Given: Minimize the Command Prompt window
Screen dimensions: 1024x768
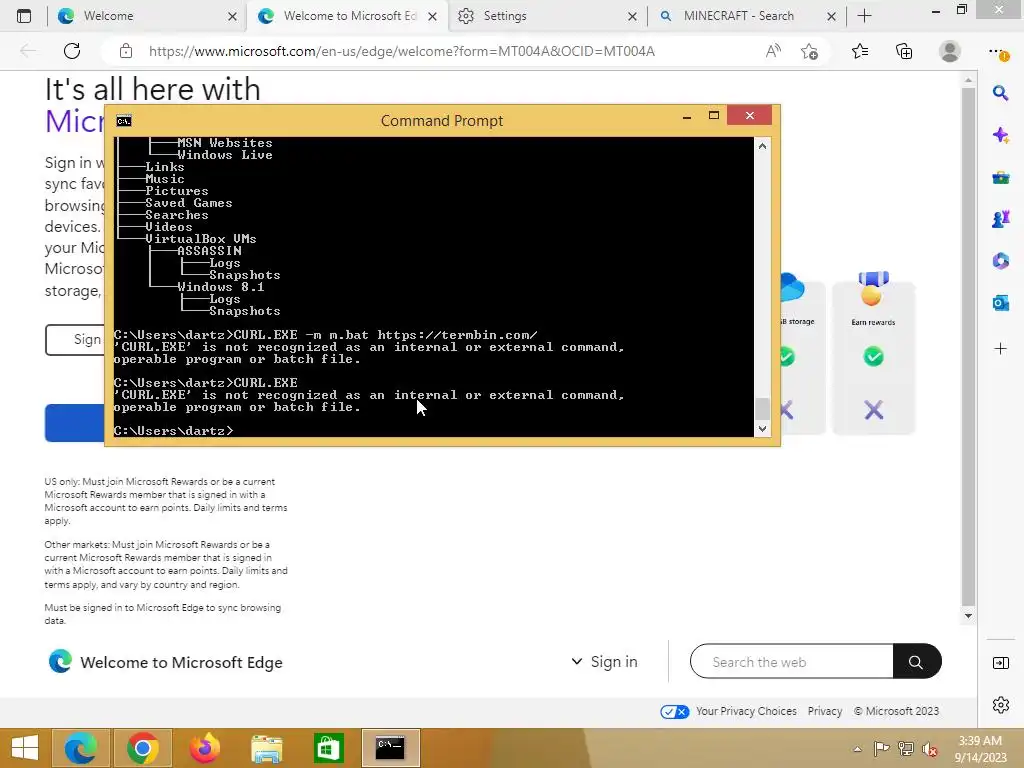Looking at the screenshot, I should click(686, 117).
